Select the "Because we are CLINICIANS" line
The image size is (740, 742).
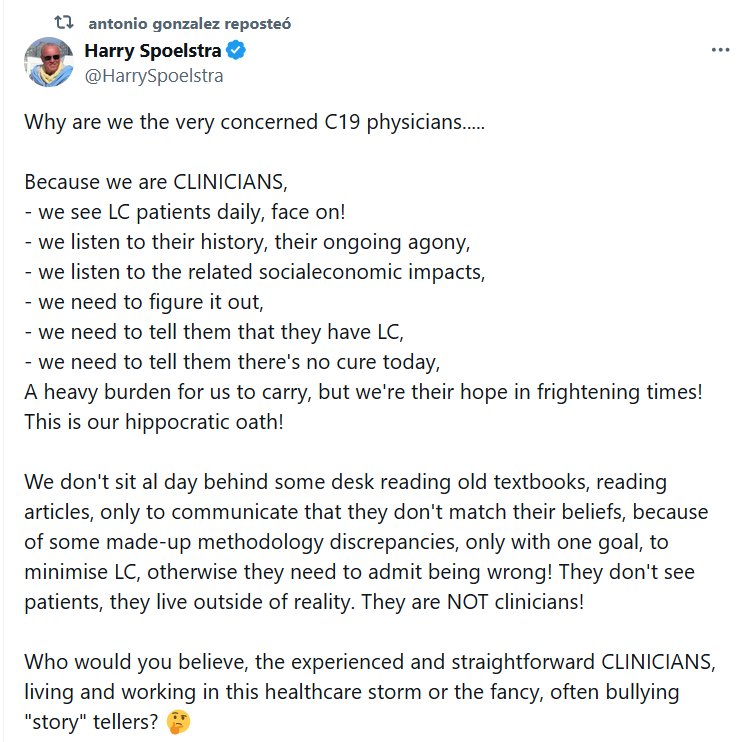coord(156,183)
